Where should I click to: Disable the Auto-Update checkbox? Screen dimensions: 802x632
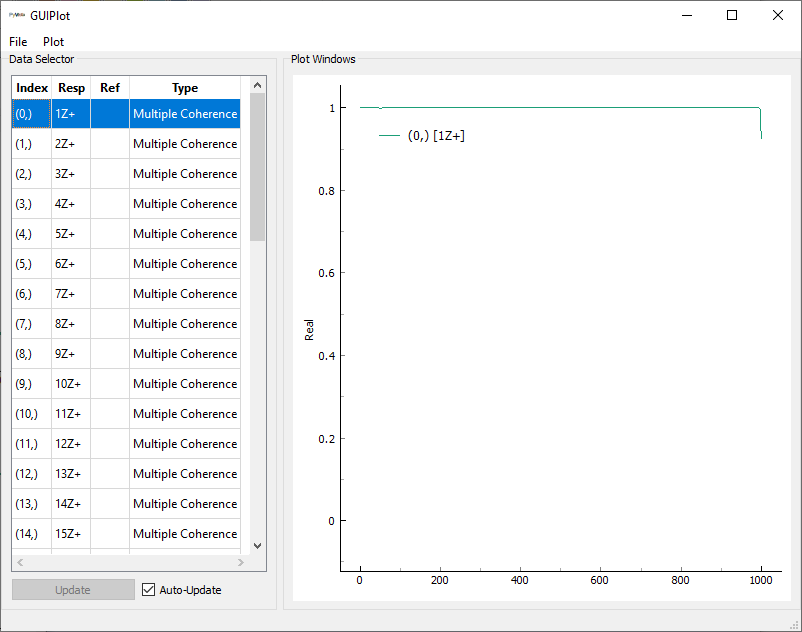point(146,589)
